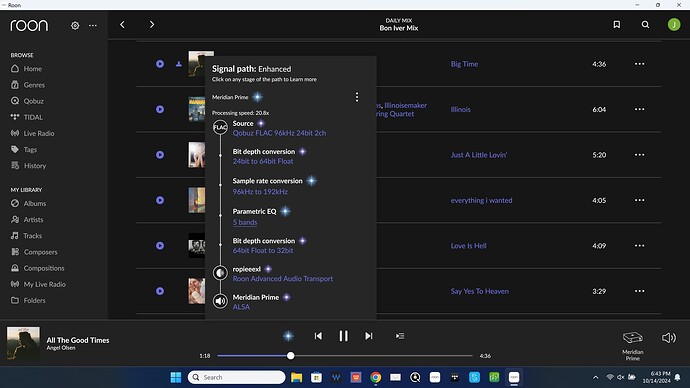Pause the current track
Screen dimensions: 690x388
coord(343,336)
